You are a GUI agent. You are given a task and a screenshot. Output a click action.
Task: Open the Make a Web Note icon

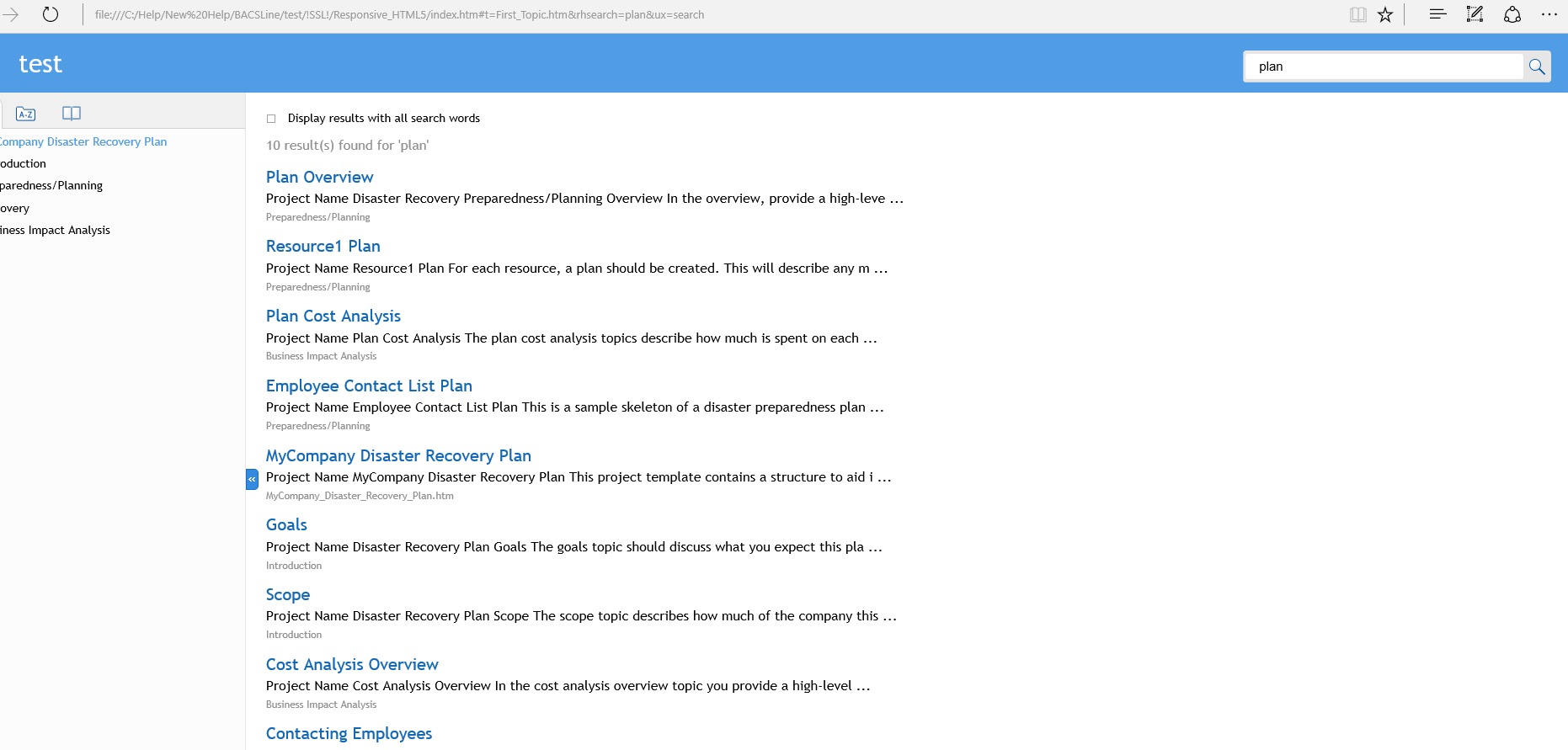(1475, 14)
